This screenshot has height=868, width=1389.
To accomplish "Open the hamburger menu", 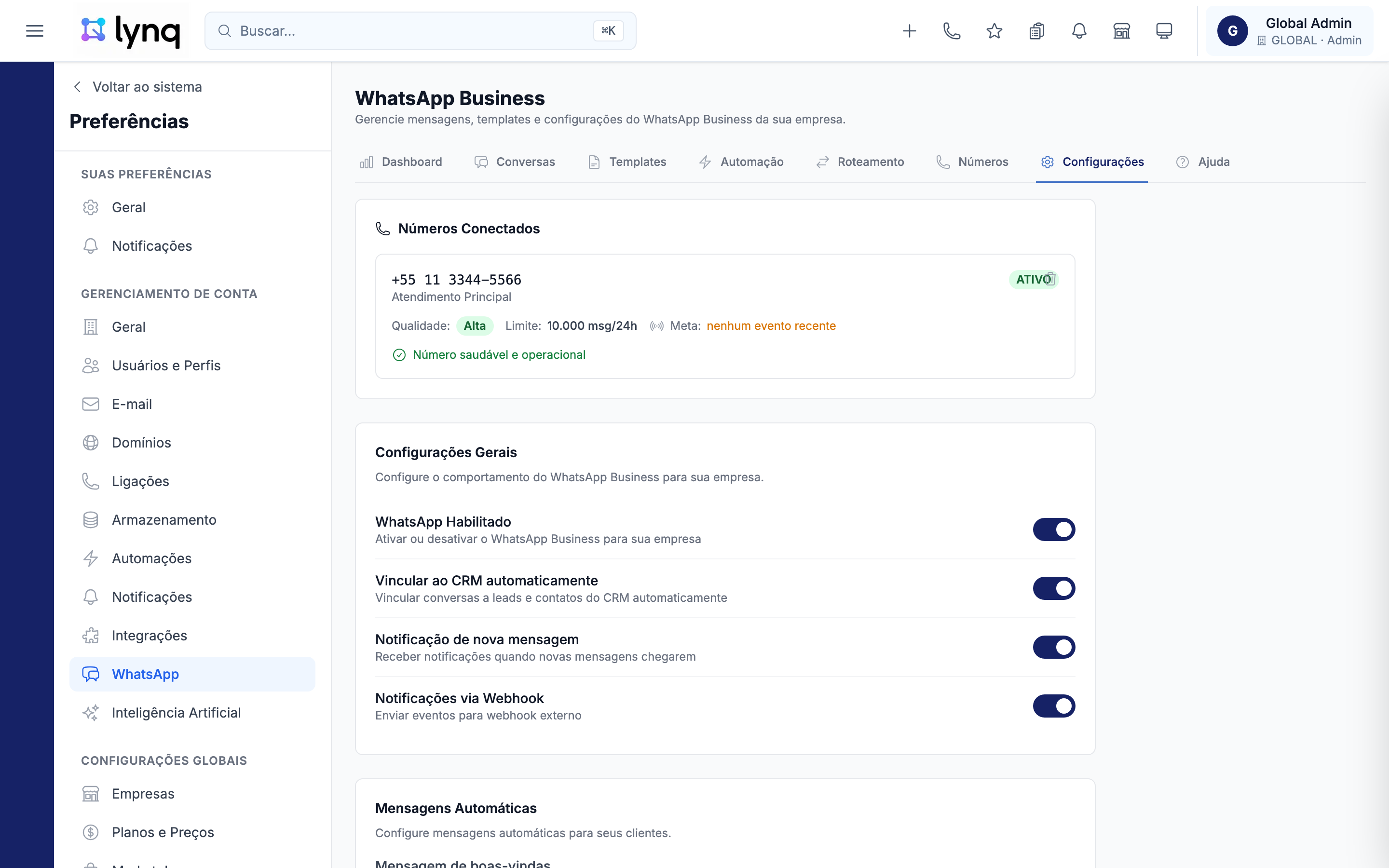I will coord(34,31).
